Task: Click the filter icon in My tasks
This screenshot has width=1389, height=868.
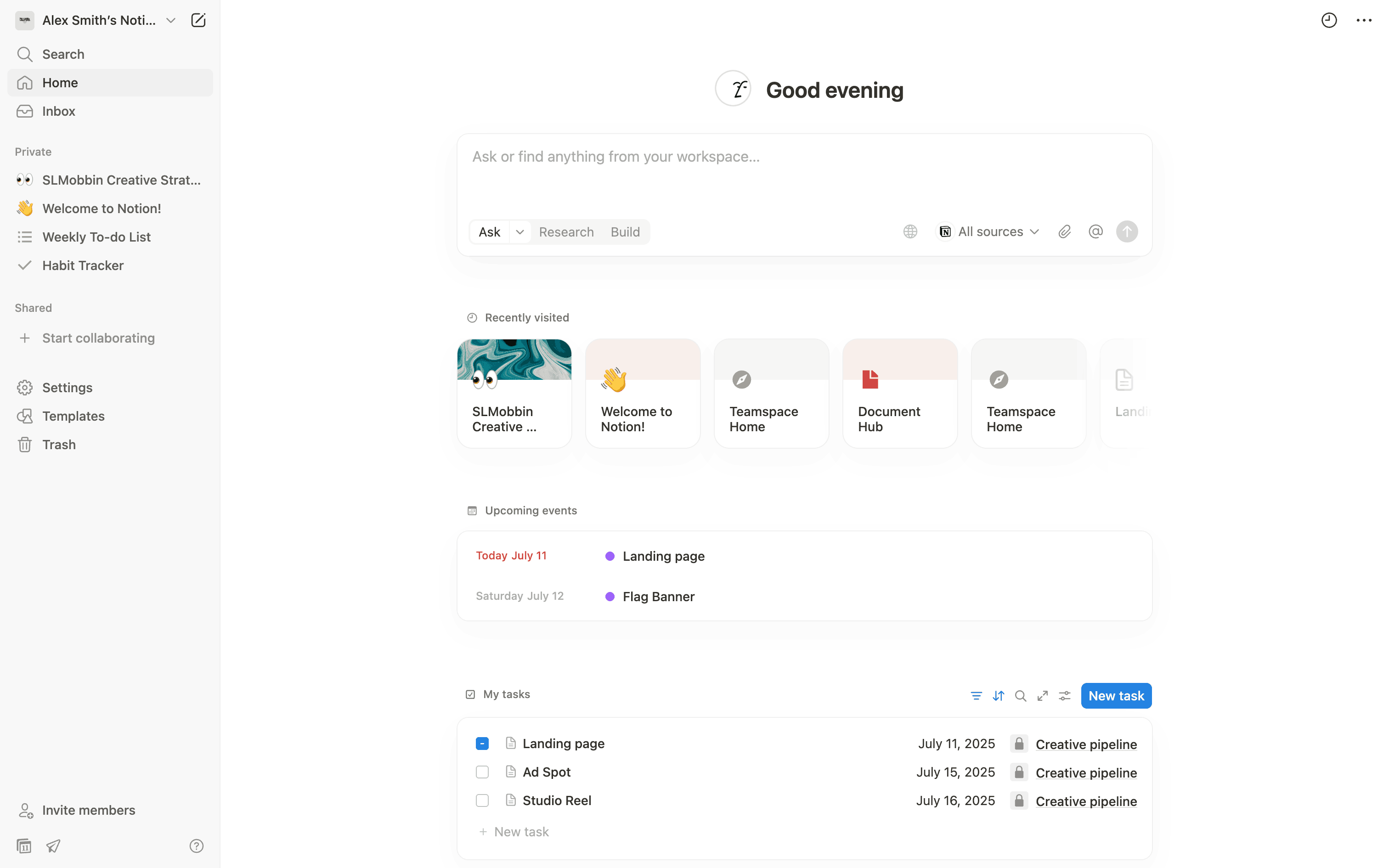Action: [976, 696]
